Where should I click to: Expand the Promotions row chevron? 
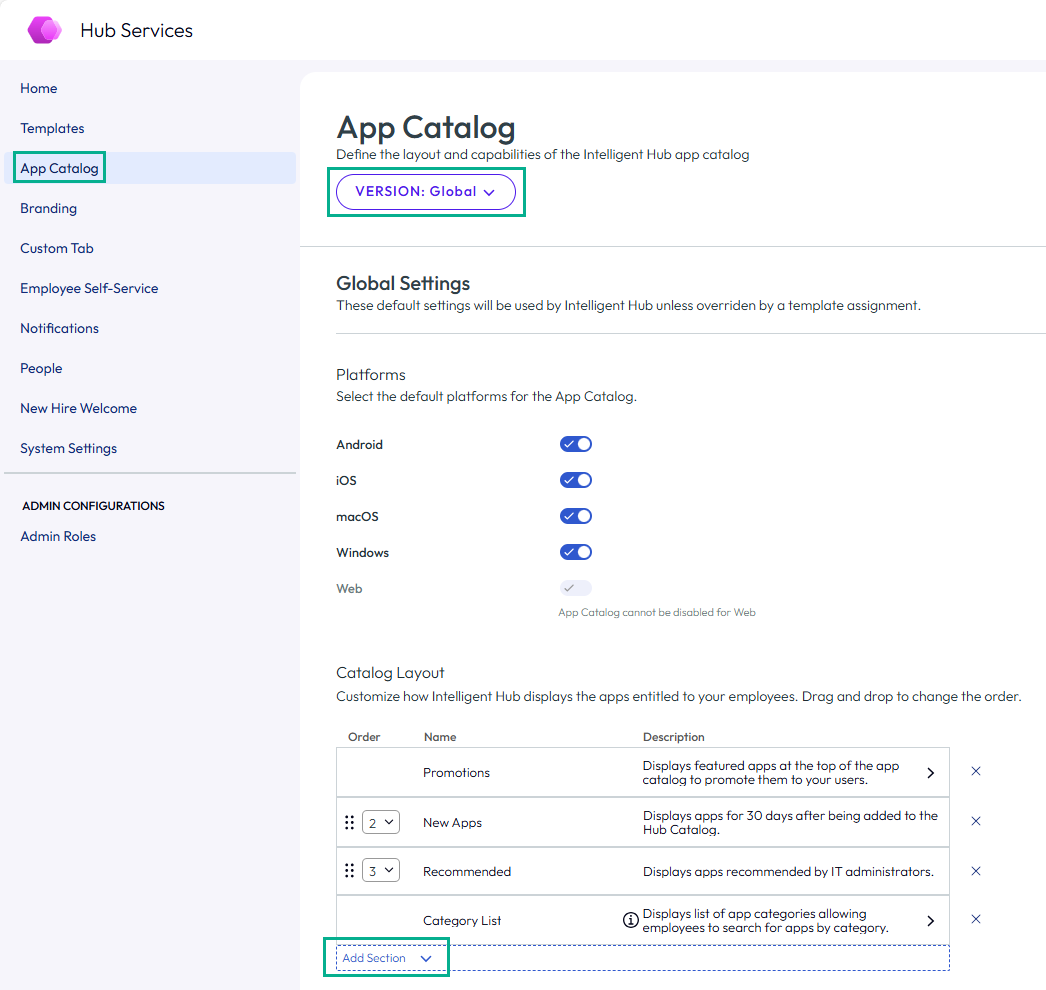pyautogui.click(x=931, y=773)
